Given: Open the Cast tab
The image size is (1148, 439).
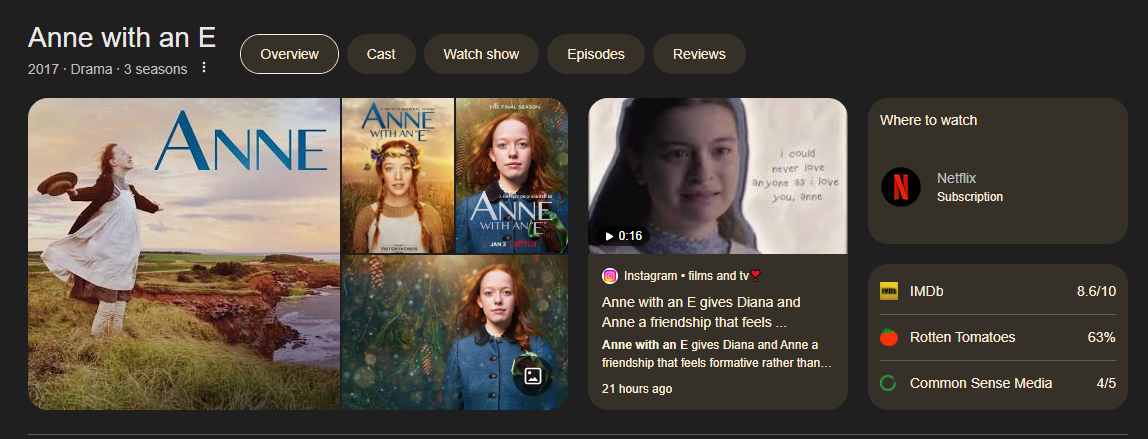Looking at the screenshot, I should [x=381, y=54].
